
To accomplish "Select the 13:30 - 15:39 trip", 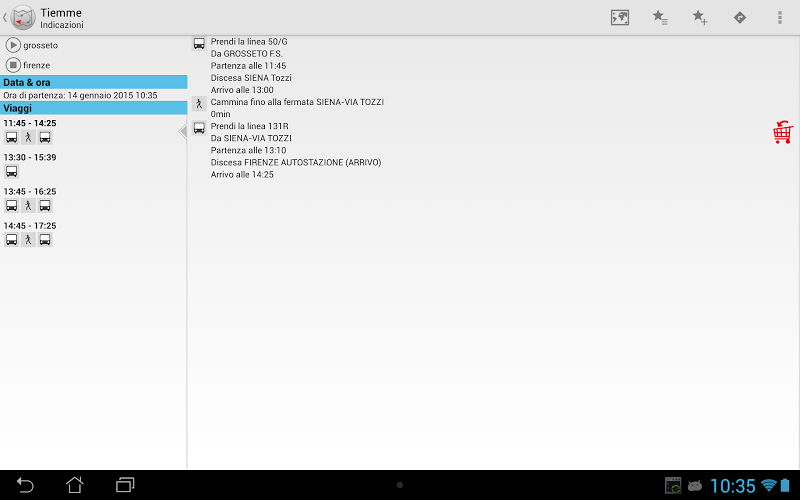I will pyautogui.click(x=93, y=165).
